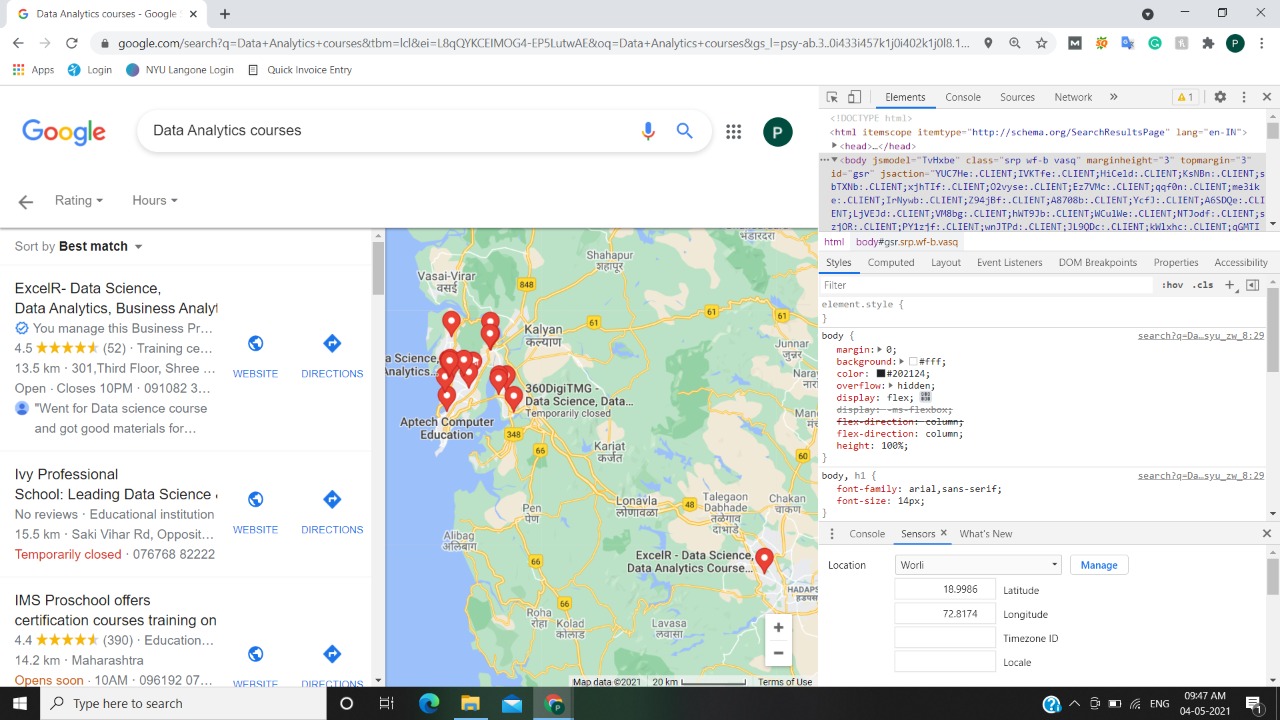Click the location permission icon in address bar
Image resolution: width=1280 pixels, height=720 pixels.
point(988,43)
